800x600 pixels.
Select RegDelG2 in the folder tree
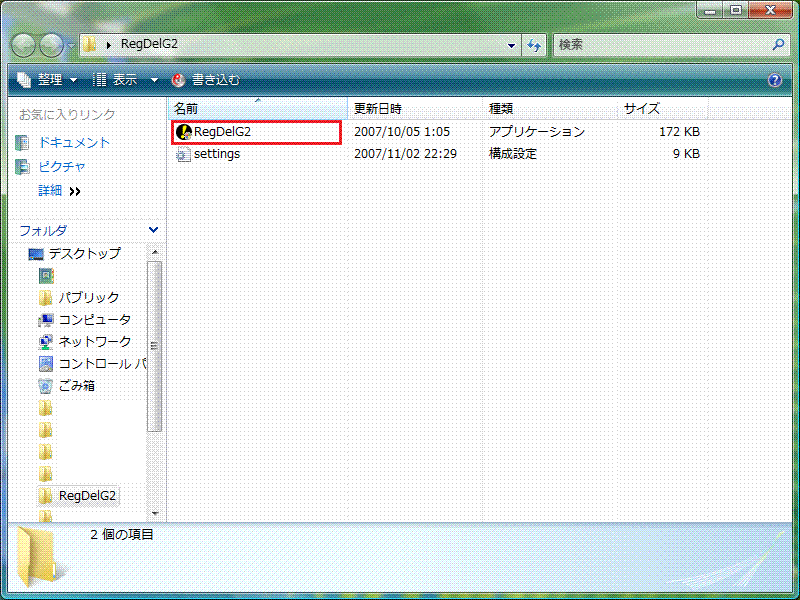pyautogui.click(x=87, y=495)
